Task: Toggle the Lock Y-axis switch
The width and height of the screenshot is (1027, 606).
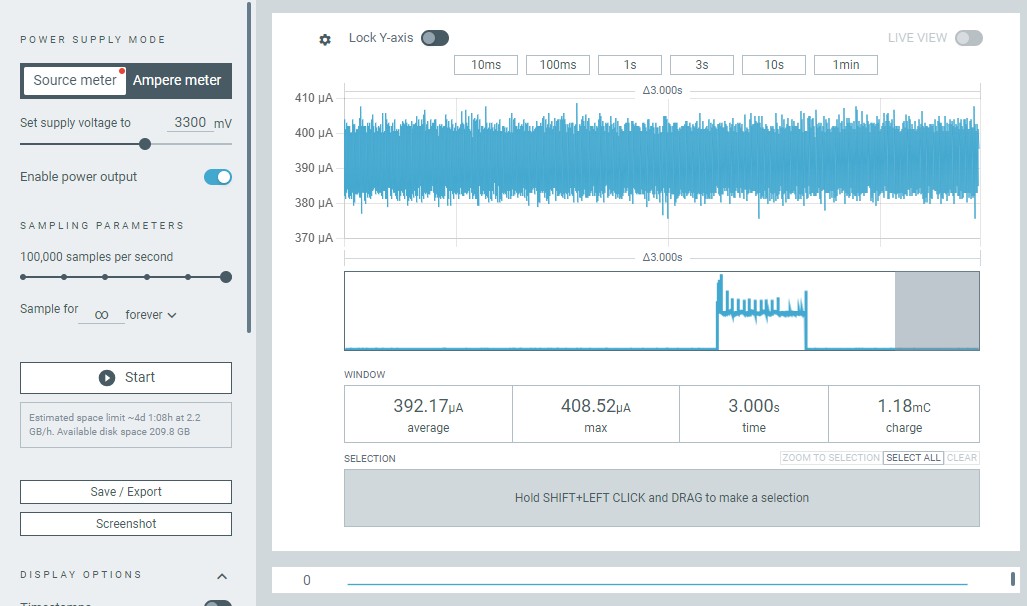Action: click(435, 38)
